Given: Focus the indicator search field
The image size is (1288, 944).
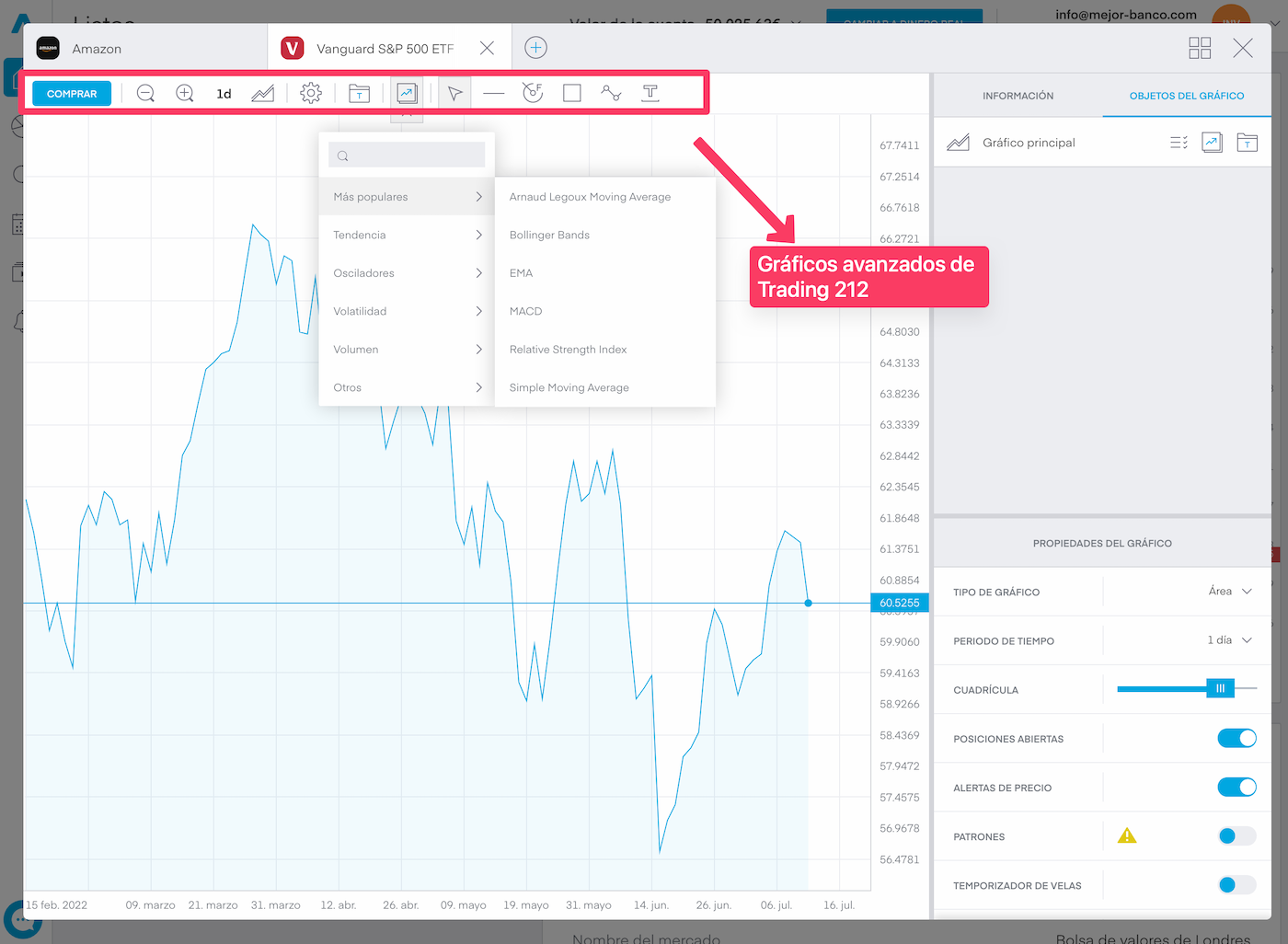Looking at the screenshot, I should pyautogui.click(x=407, y=155).
